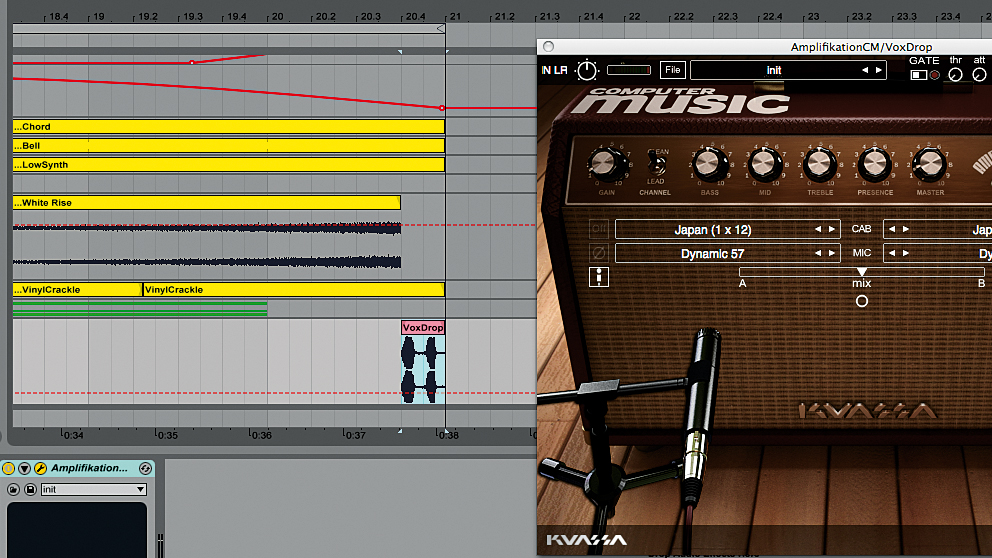Open the plug-in window via wrench icon

click(40, 468)
